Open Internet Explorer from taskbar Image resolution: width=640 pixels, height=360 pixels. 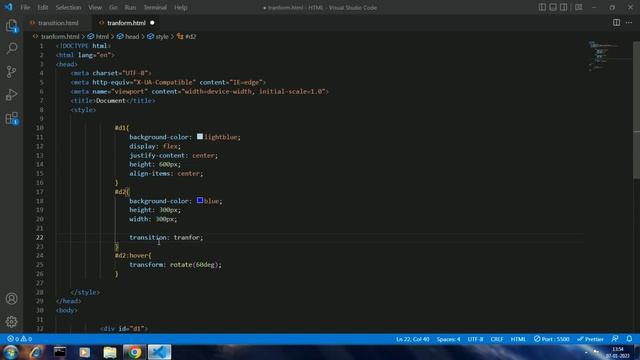(x=36, y=352)
